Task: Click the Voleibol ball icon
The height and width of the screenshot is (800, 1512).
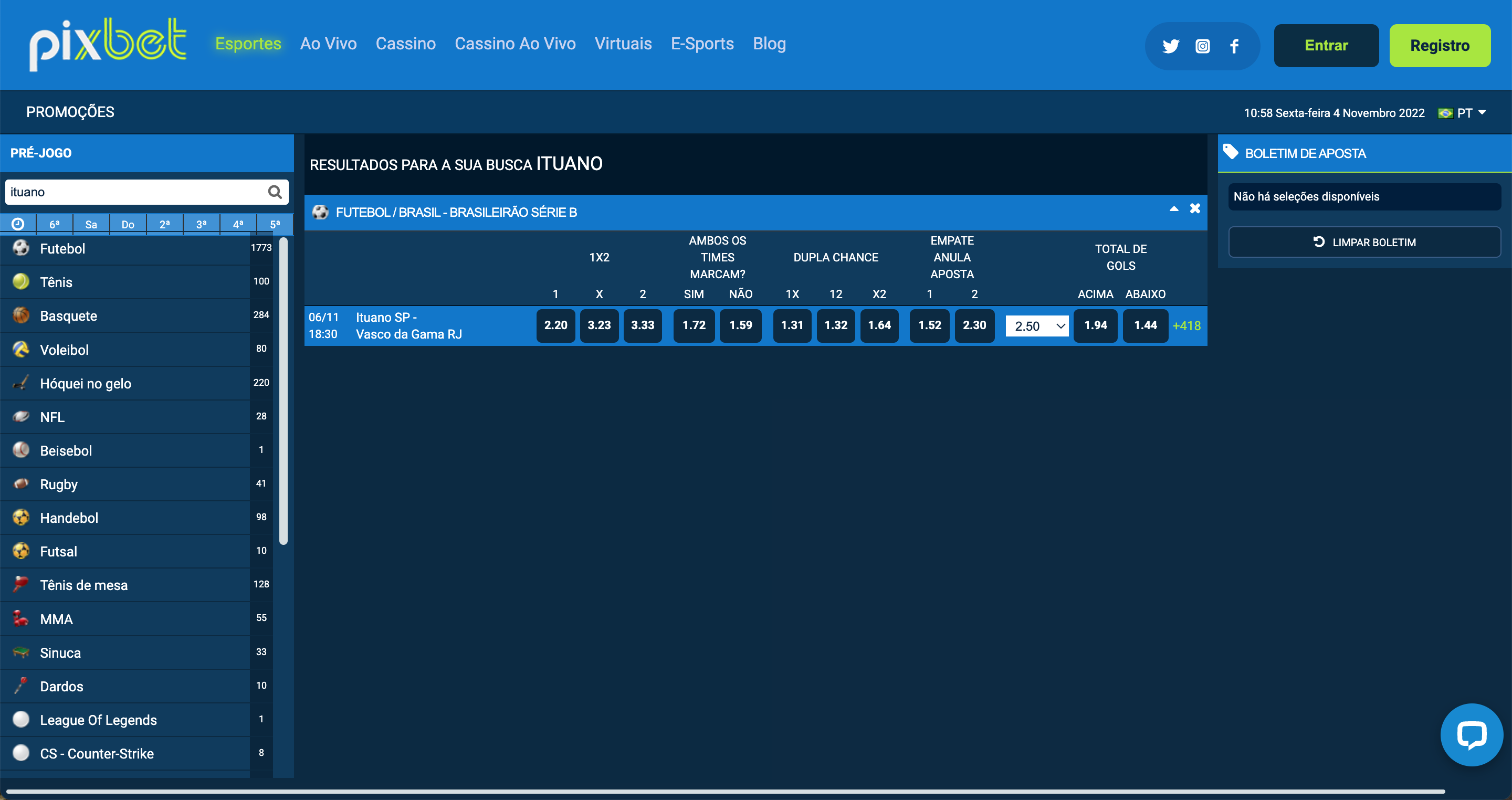Action: [20, 349]
